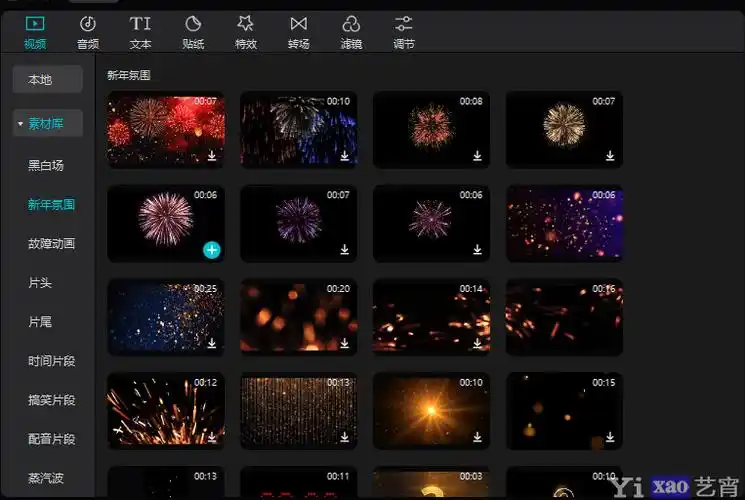This screenshot has width=745, height=500.
Task: Select the sparks 00:16 thumbnail
Action: click(x=564, y=317)
